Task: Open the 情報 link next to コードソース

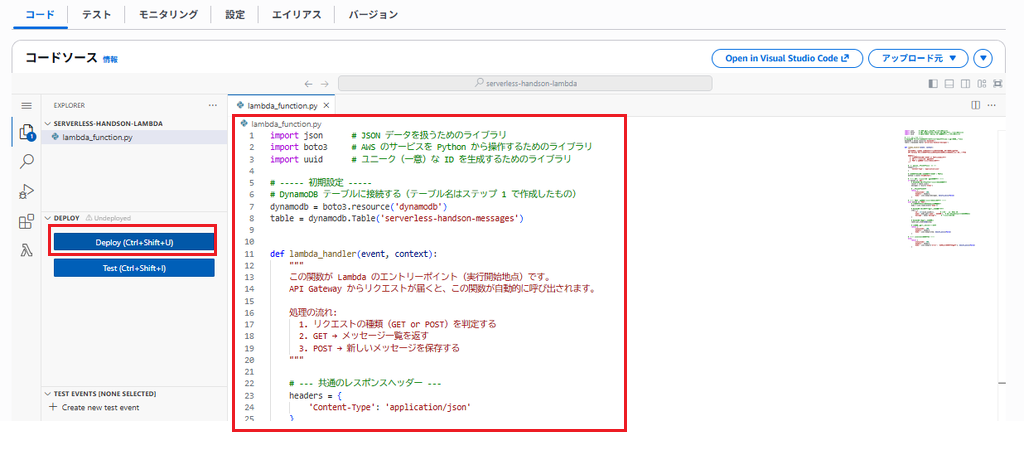Action: pyautogui.click(x=110, y=60)
